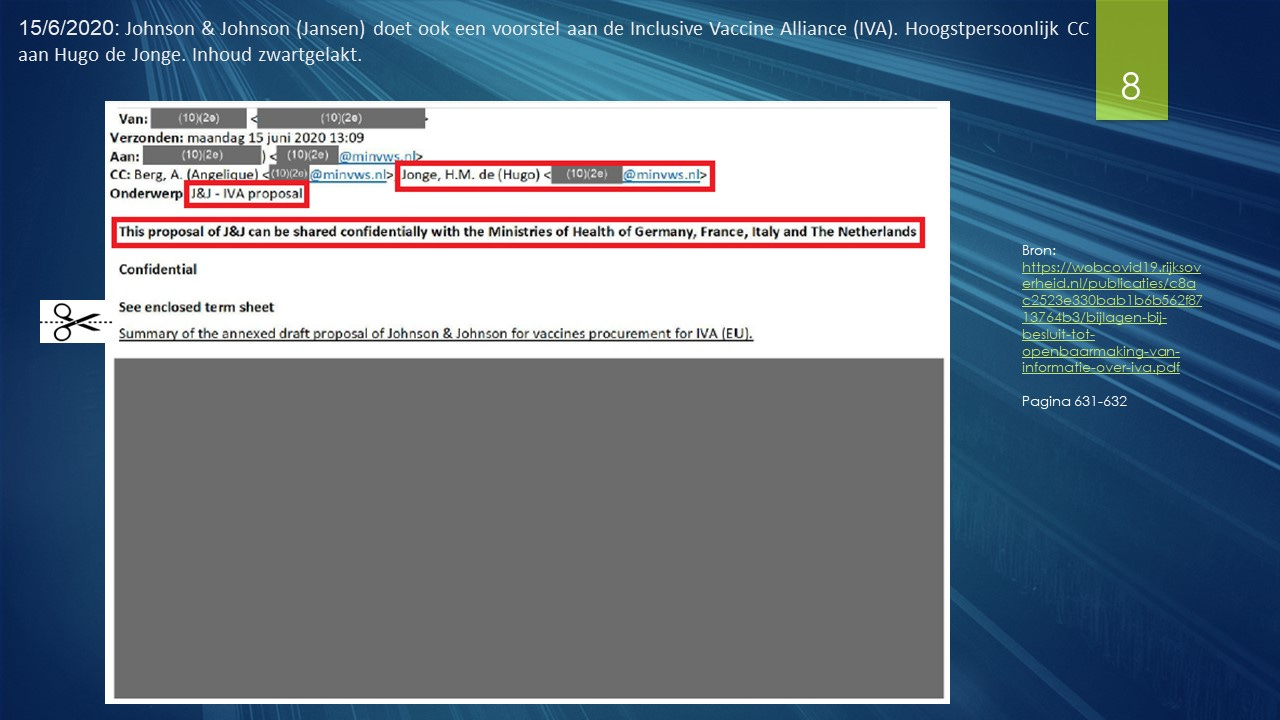The width and height of the screenshot is (1280, 720).
Task: Click the 'Verzonden: maandag 15 juni 2020 13:09' line
Action: click(236, 138)
